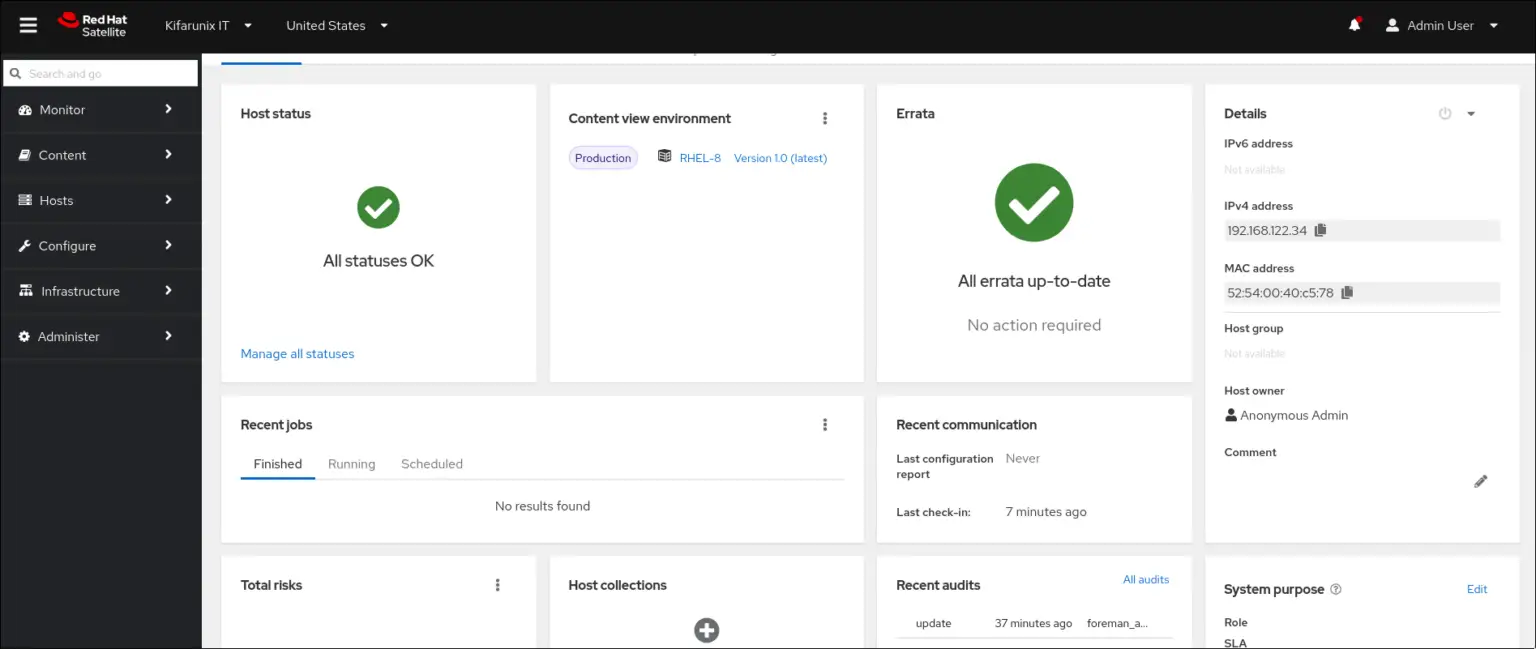Open the RHEL-8 content view link
This screenshot has height=649, width=1536.
pyautogui.click(x=700, y=158)
